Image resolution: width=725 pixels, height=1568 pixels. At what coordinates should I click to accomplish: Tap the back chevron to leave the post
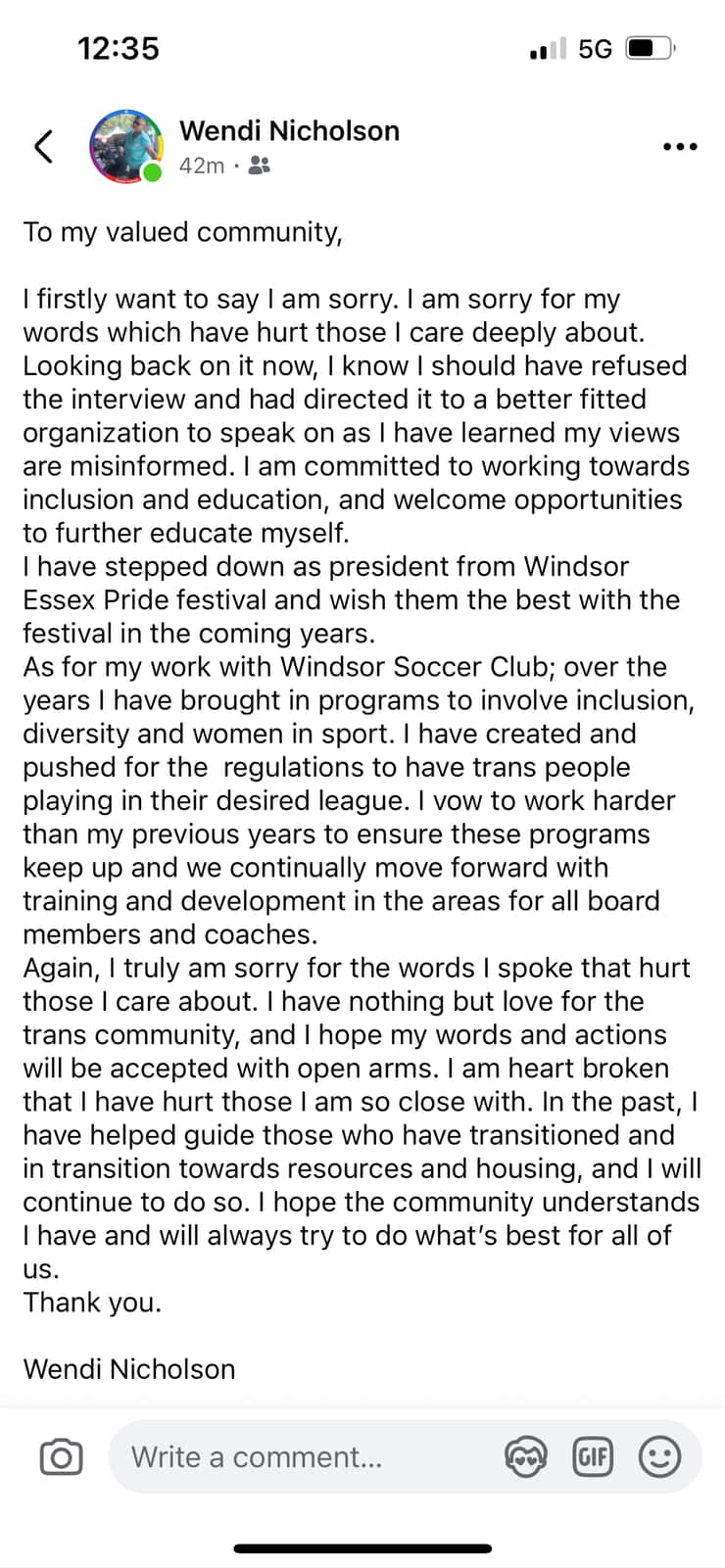click(x=42, y=145)
